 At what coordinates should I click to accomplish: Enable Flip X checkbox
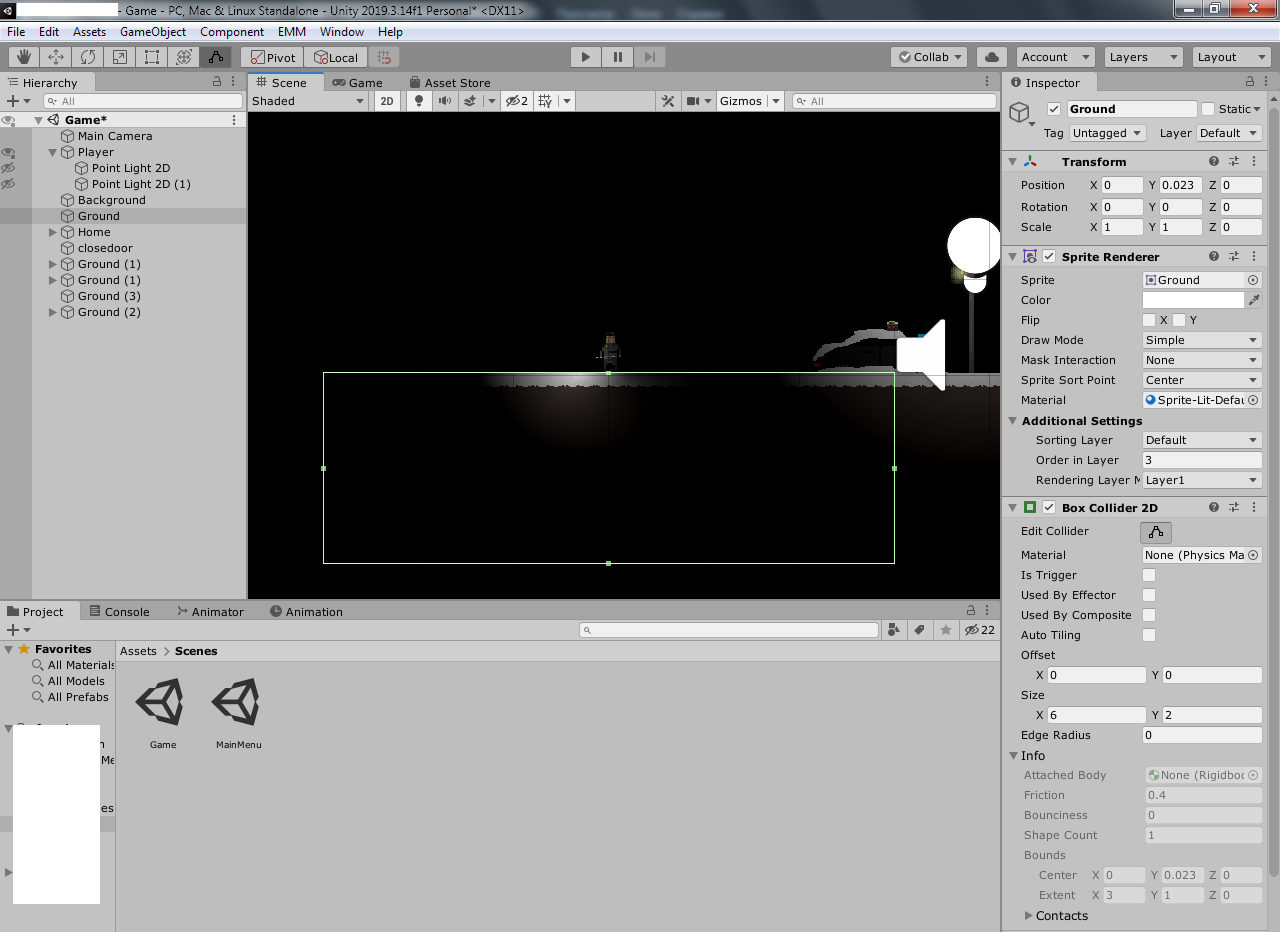pos(1149,320)
